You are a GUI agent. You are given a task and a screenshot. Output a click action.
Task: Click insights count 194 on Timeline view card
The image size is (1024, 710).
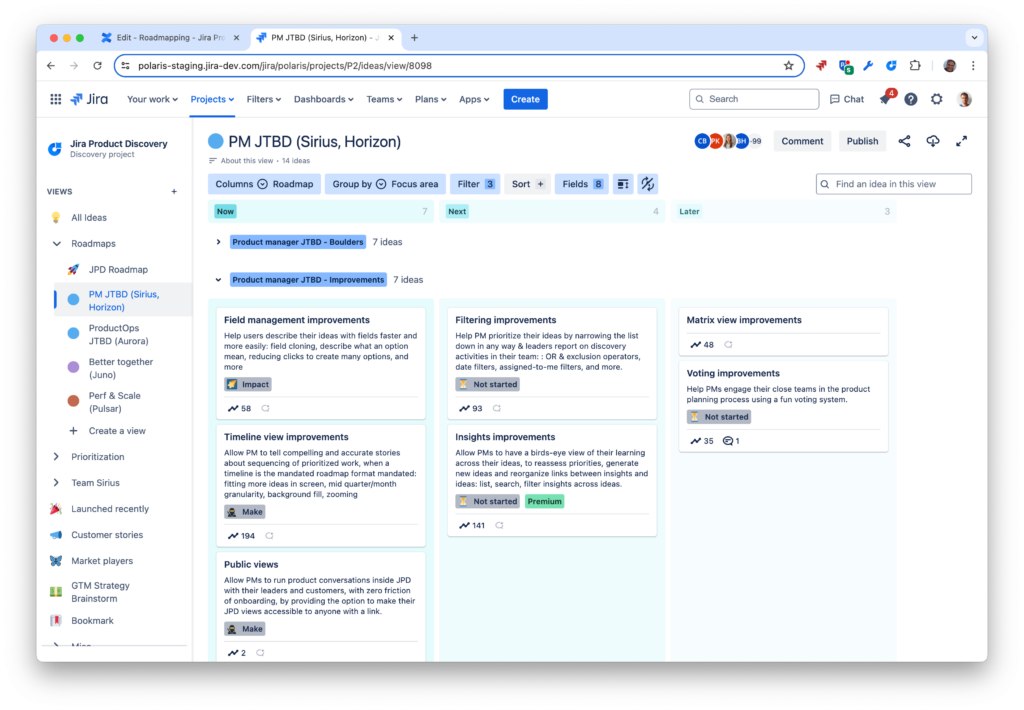pyautogui.click(x=241, y=536)
